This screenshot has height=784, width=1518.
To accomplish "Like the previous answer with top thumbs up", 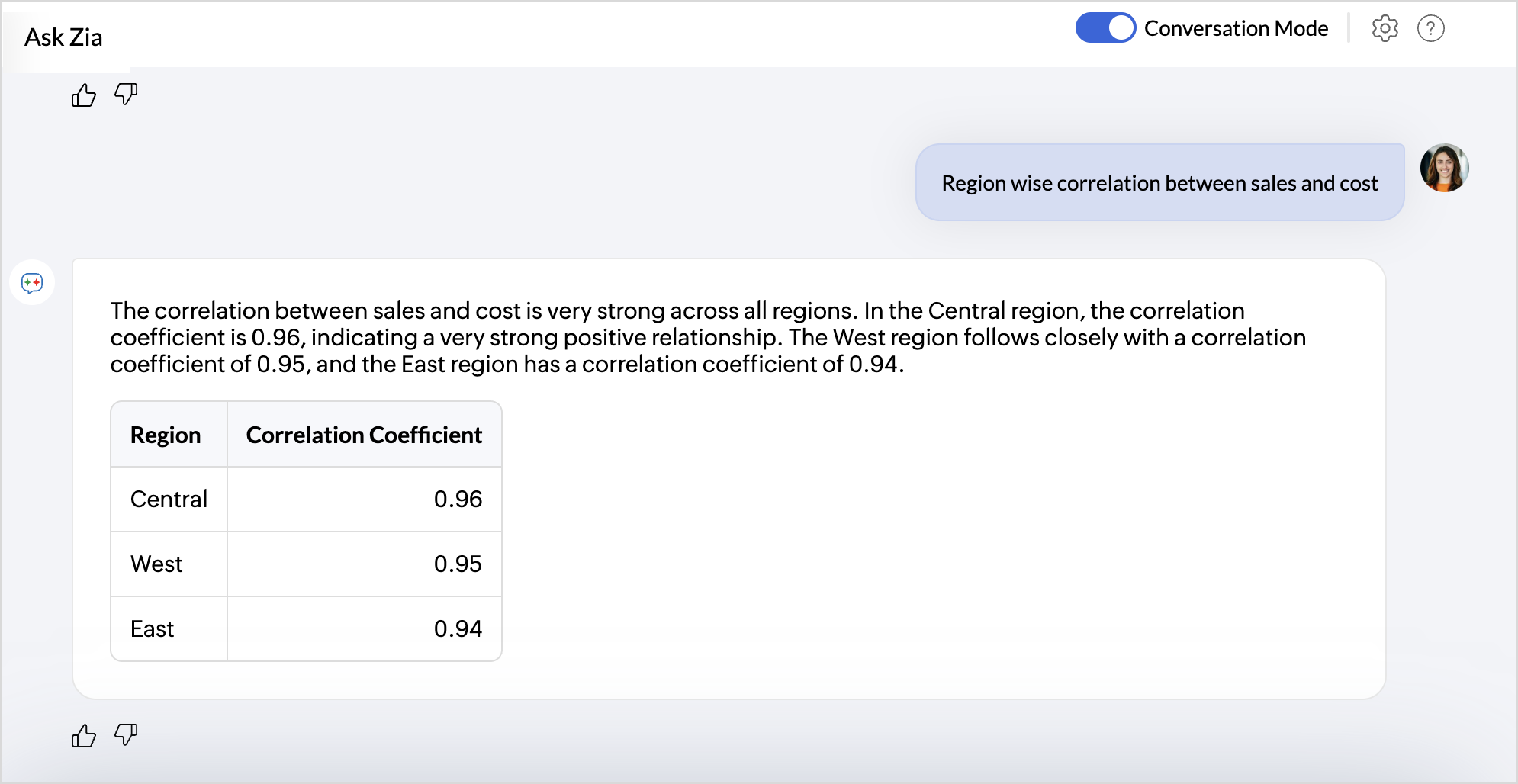I will click(83, 95).
